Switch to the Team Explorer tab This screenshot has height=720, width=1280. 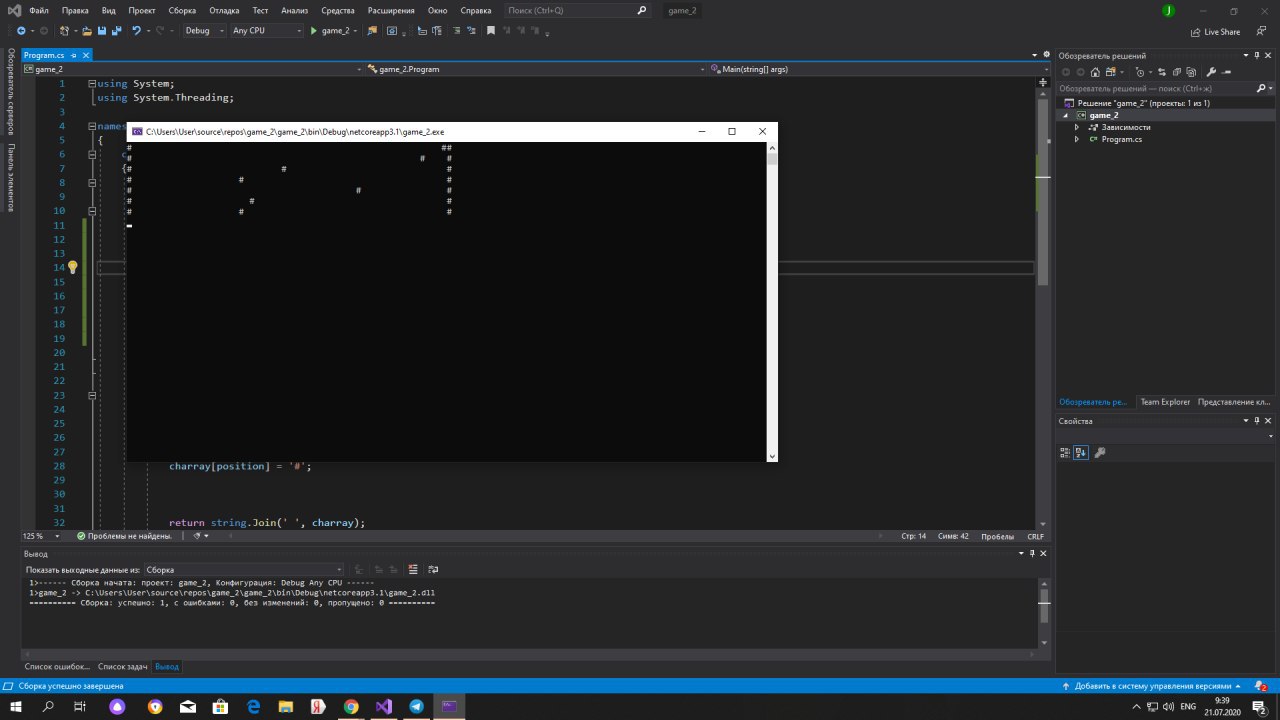point(1165,402)
